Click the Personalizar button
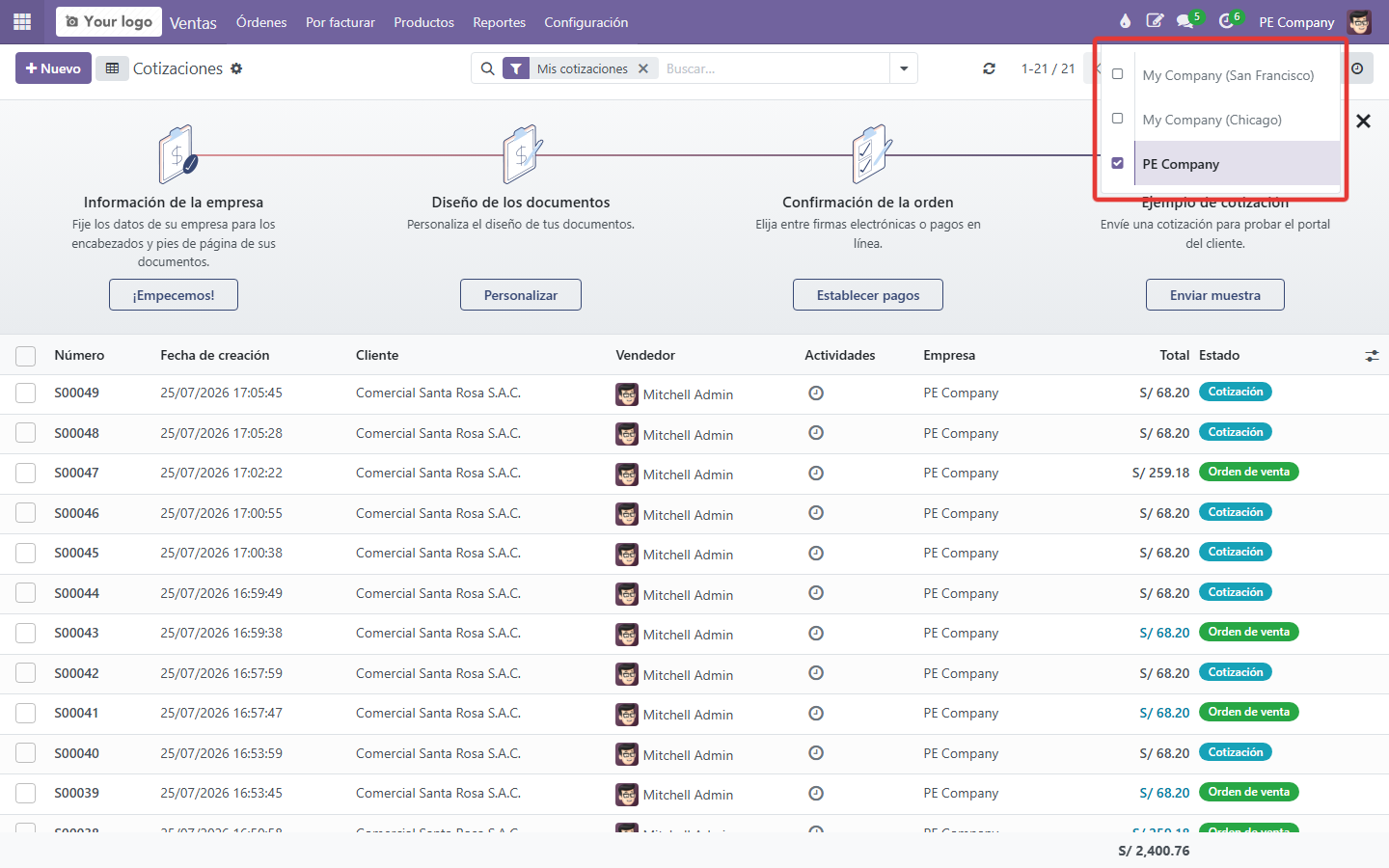This screenshot has height=868, width=1389. click(521, 295)
